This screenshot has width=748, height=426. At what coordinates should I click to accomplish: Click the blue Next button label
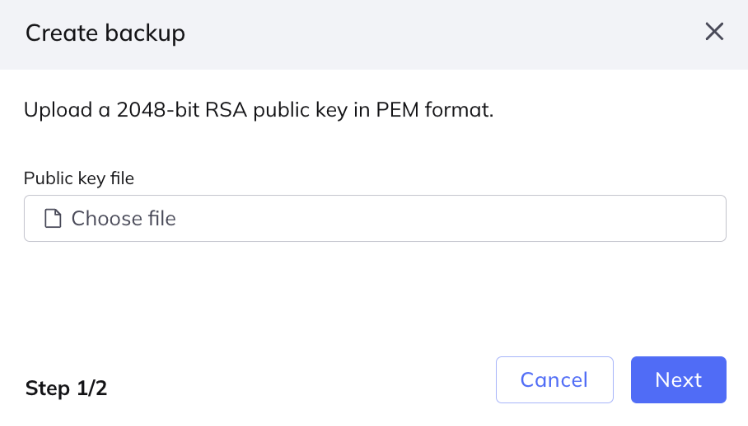(x=678, y=380)
